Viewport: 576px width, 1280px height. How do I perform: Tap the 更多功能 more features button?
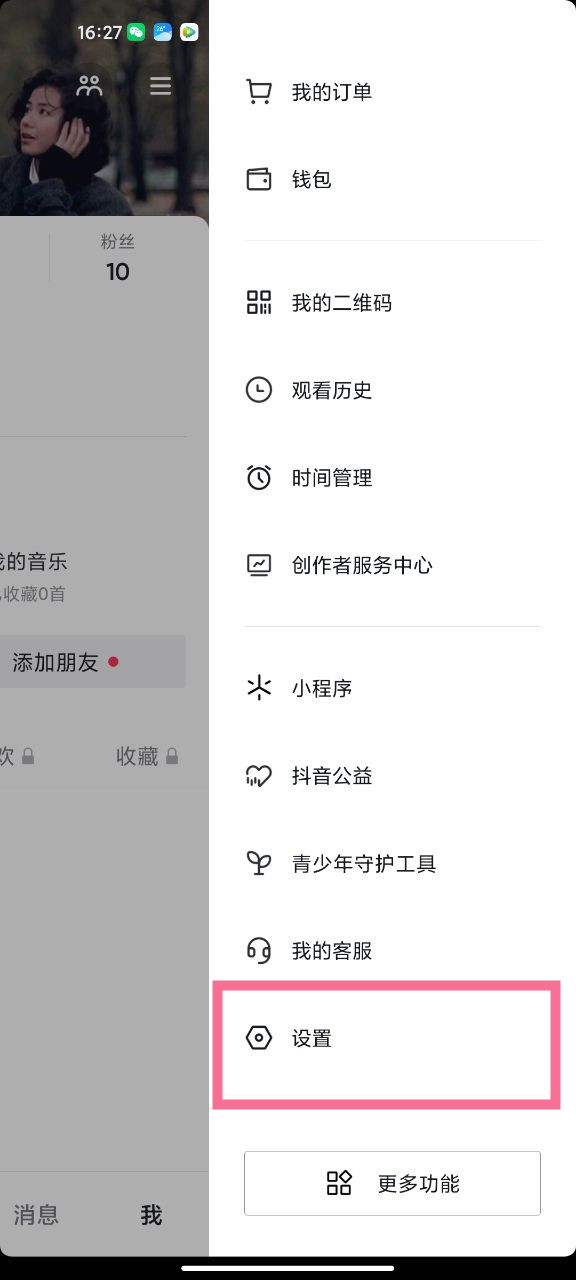pyautogui.click(x=392, y=1183)
